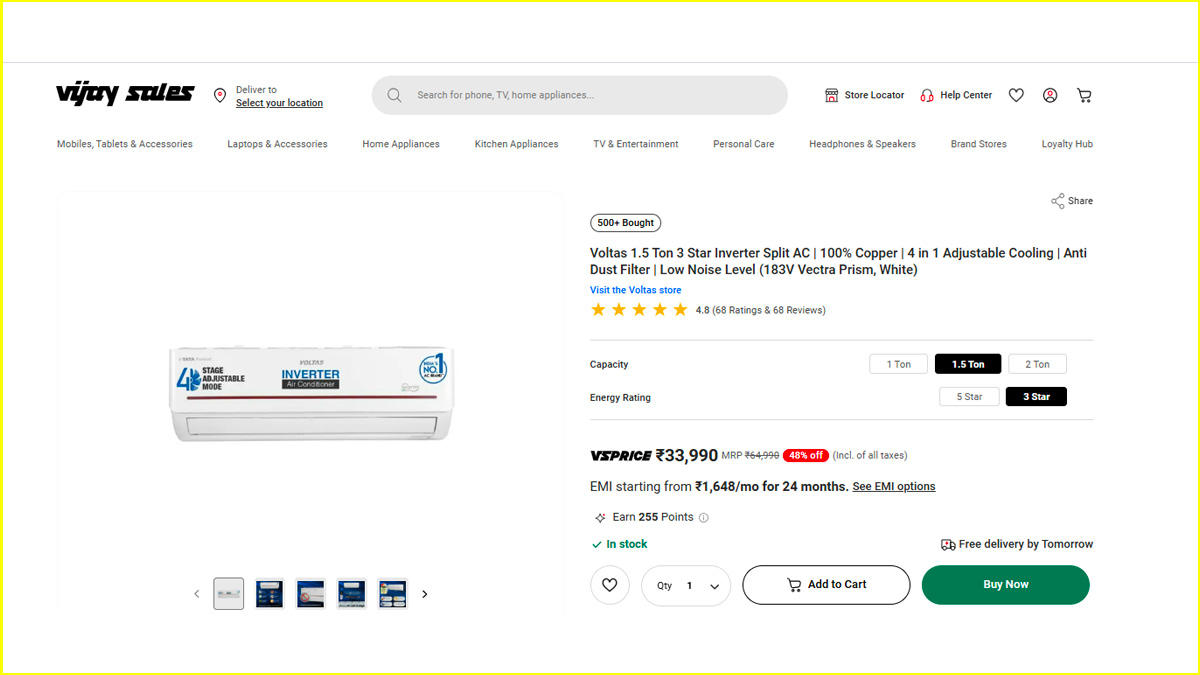Open Laptops & Accessories menu
Viewport: 1200px width, 675px height.
(277, 144)
